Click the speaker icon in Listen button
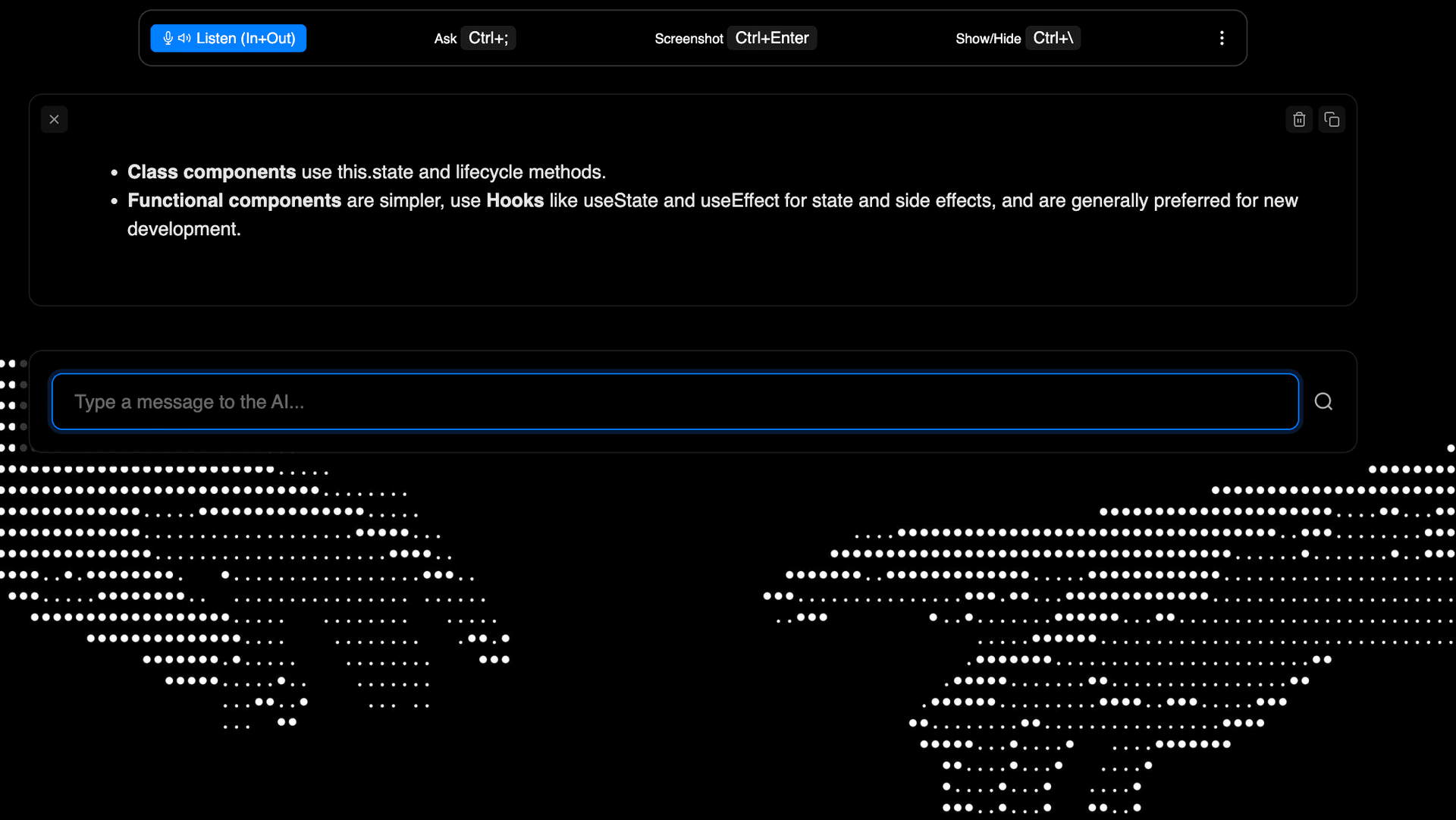This screenshot has height=820, width=1456. pos(184,39)
